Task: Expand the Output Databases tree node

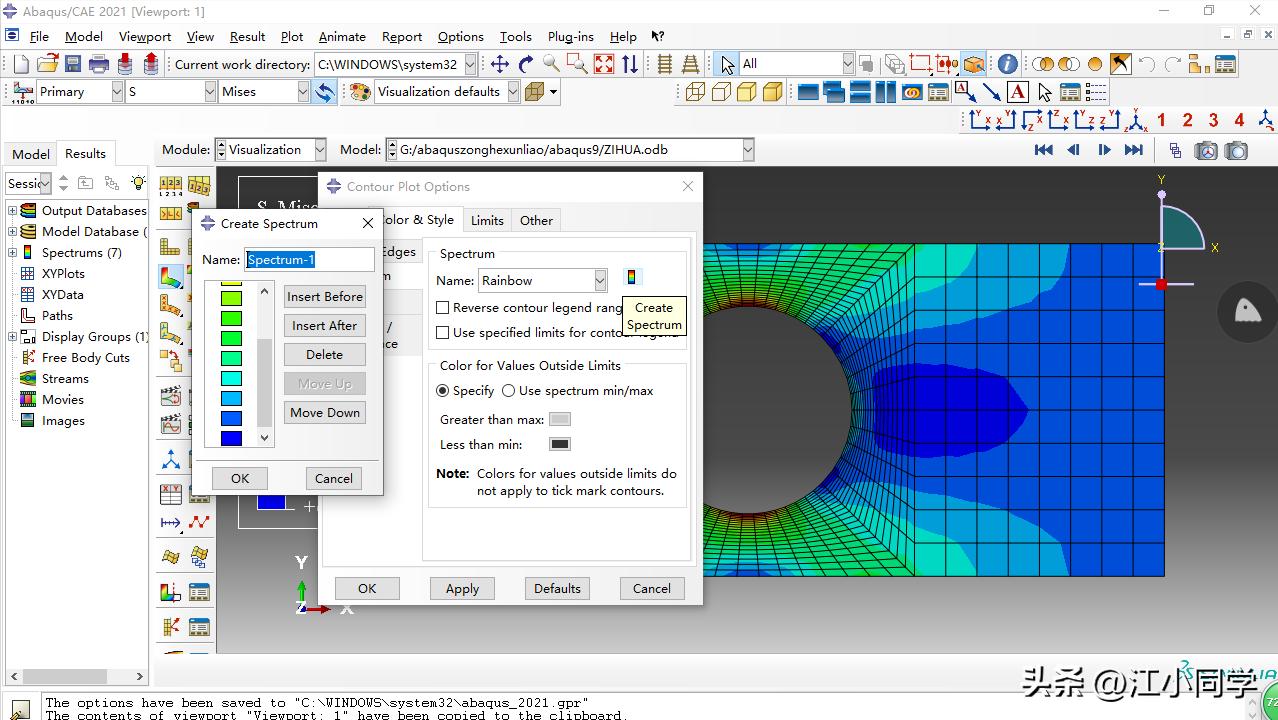Action: (13, 211)
